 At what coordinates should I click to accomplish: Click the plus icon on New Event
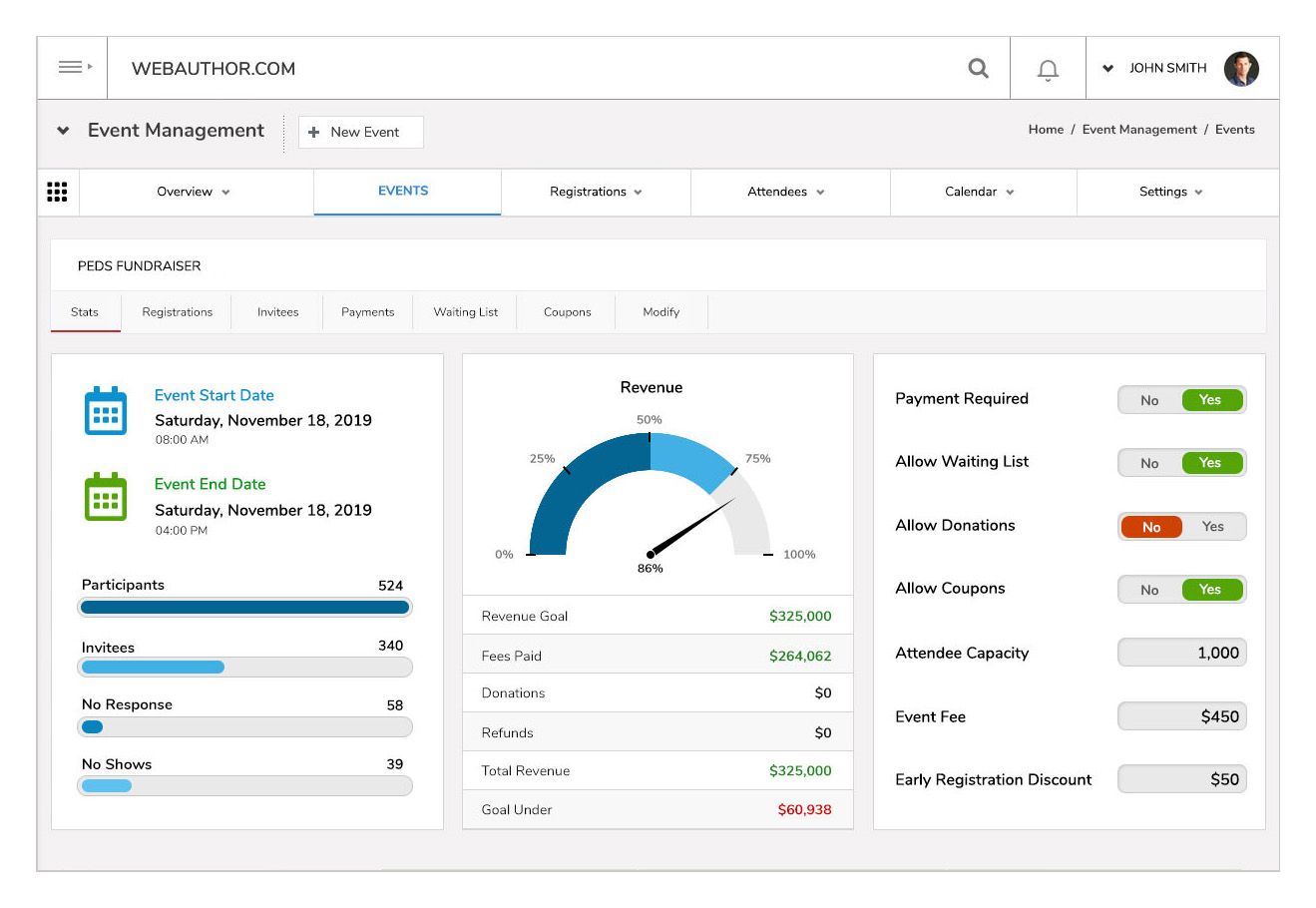click(313, 132)
